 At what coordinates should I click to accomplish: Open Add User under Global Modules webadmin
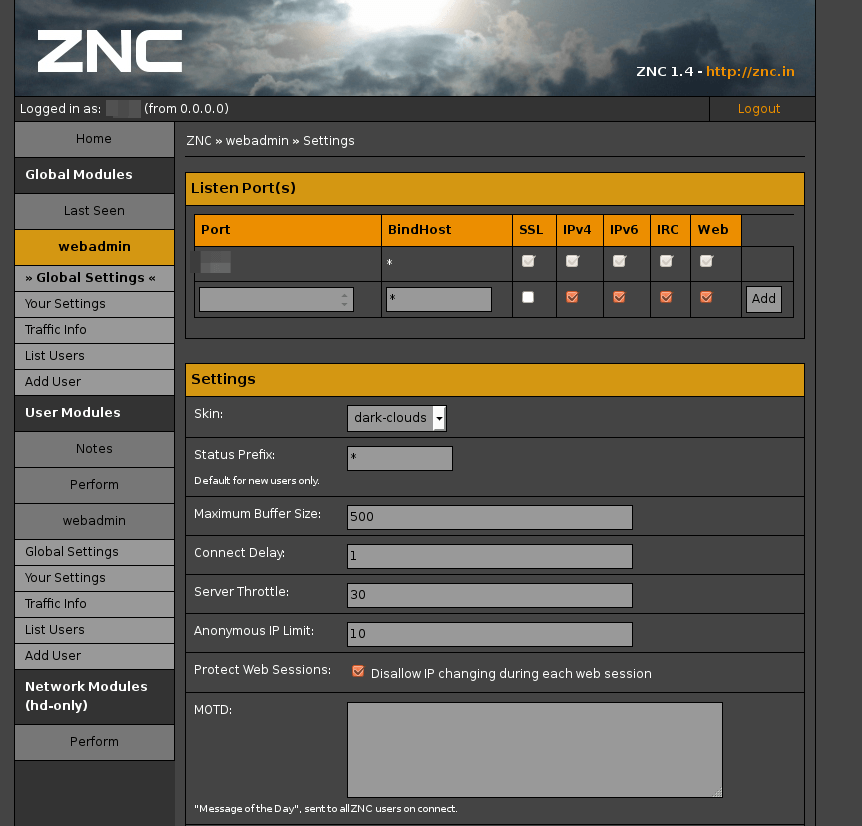pyautogui.click(x=94, y=381)
